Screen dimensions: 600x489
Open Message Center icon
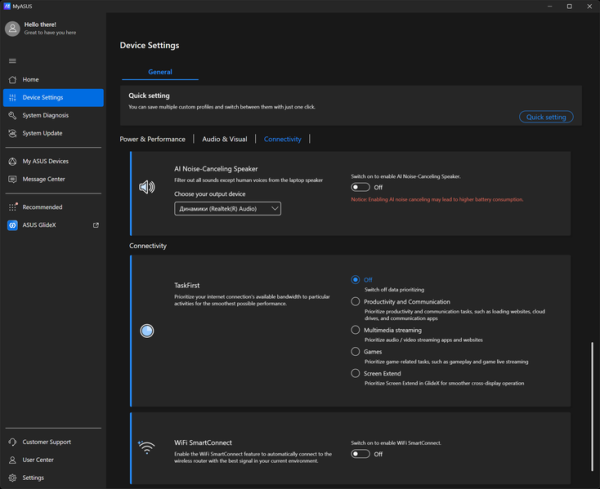[x=13, y=179]
